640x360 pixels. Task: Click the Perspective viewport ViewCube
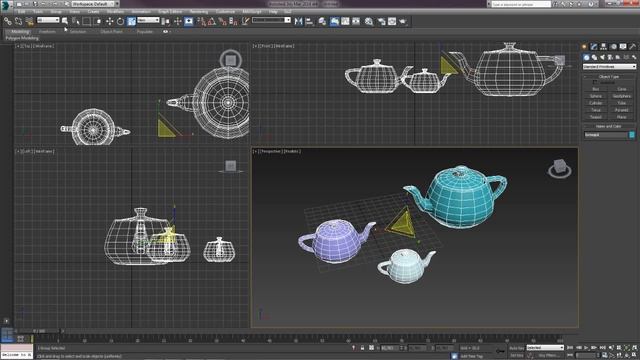tap(559, 168)
